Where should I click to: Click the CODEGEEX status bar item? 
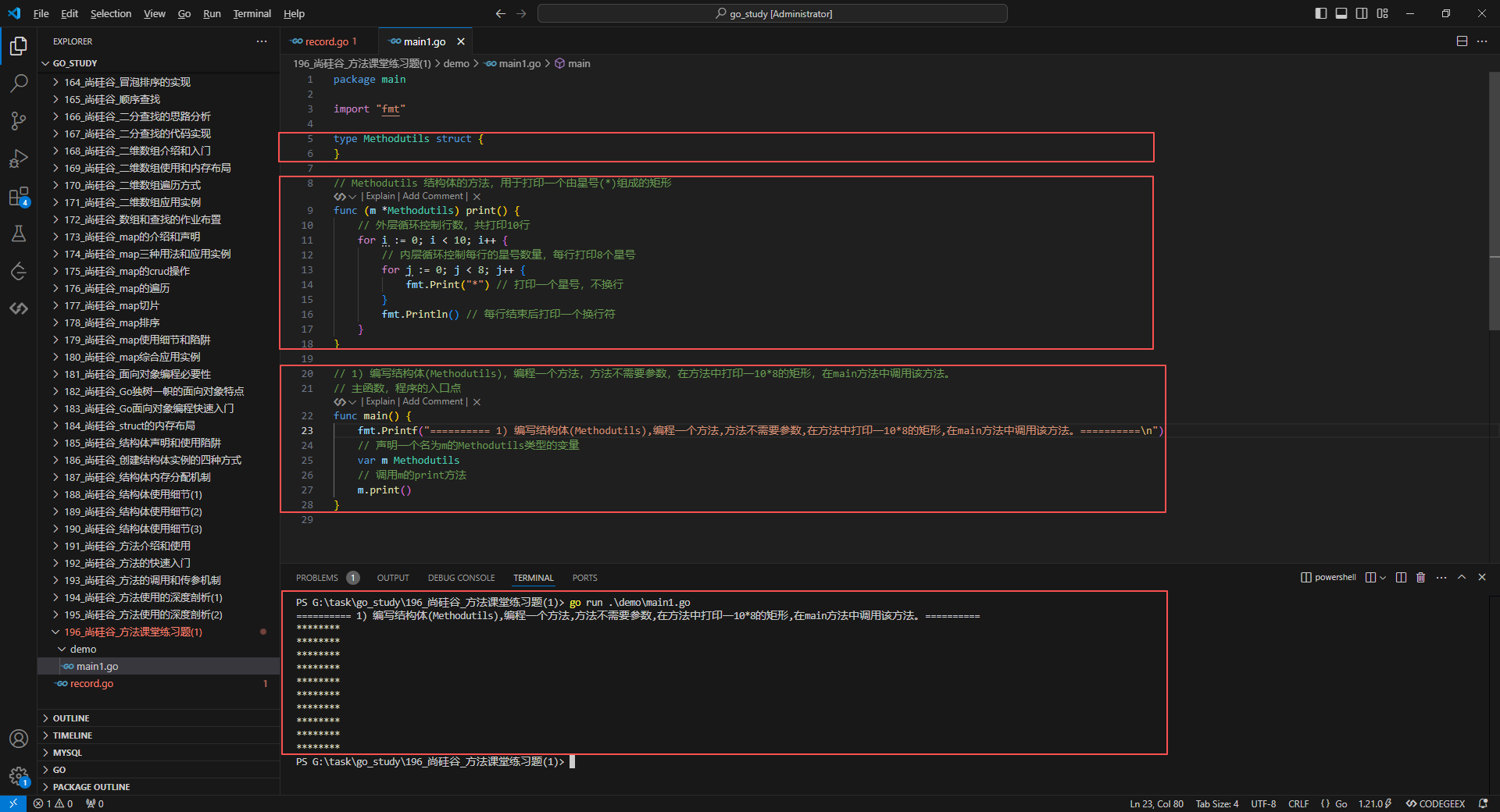(x=1435, y=803)
